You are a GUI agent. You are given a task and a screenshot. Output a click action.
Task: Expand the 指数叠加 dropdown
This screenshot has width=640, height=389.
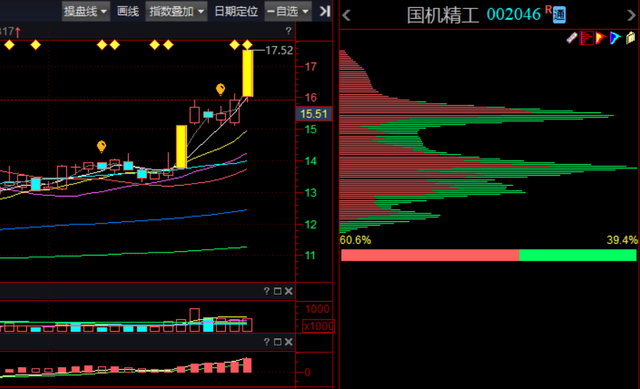[x=176, y=11]
